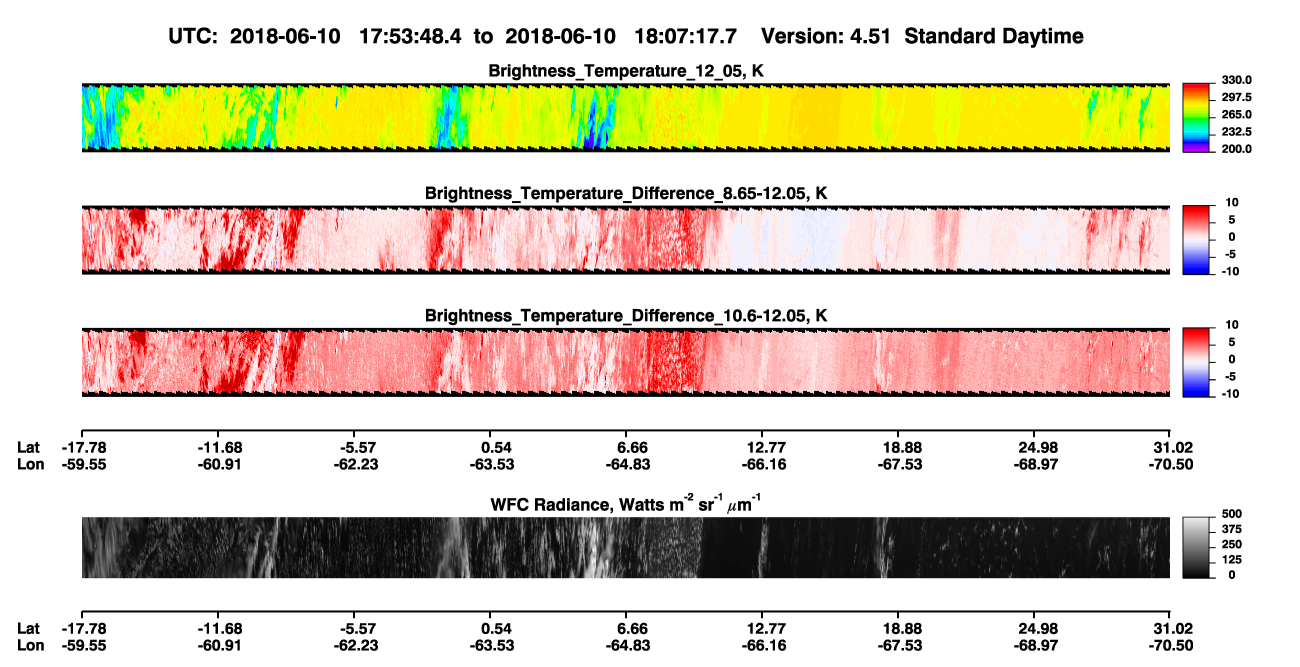Click the 'Brightness_Temperature_12_05, K' panel title

click(x=626, y=70)
